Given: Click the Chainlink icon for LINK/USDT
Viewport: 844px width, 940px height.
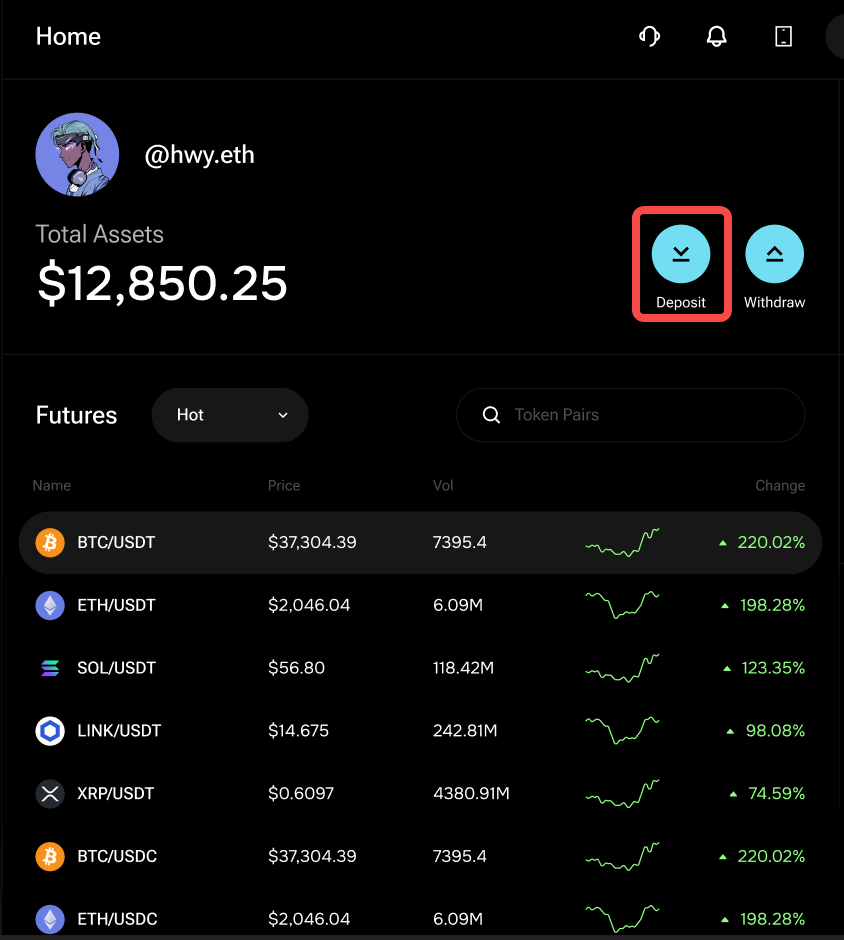Looking at the screenshot, I should 50,731.
